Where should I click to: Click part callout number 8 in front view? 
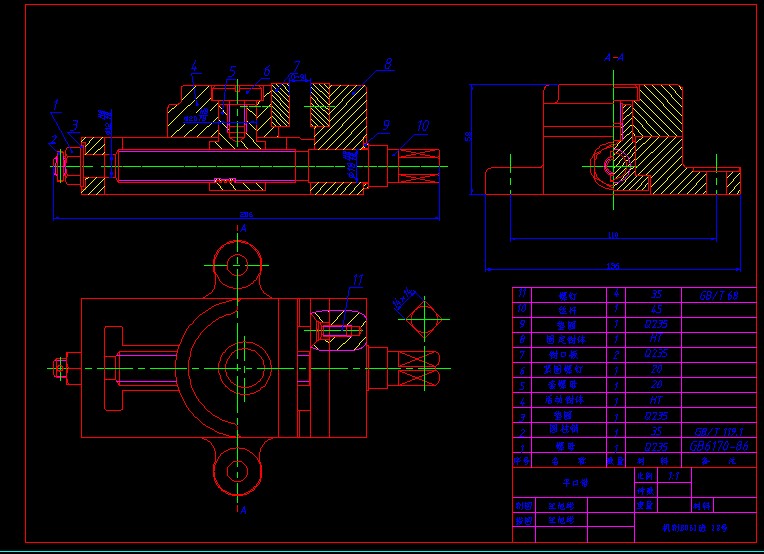coord(388,63)
